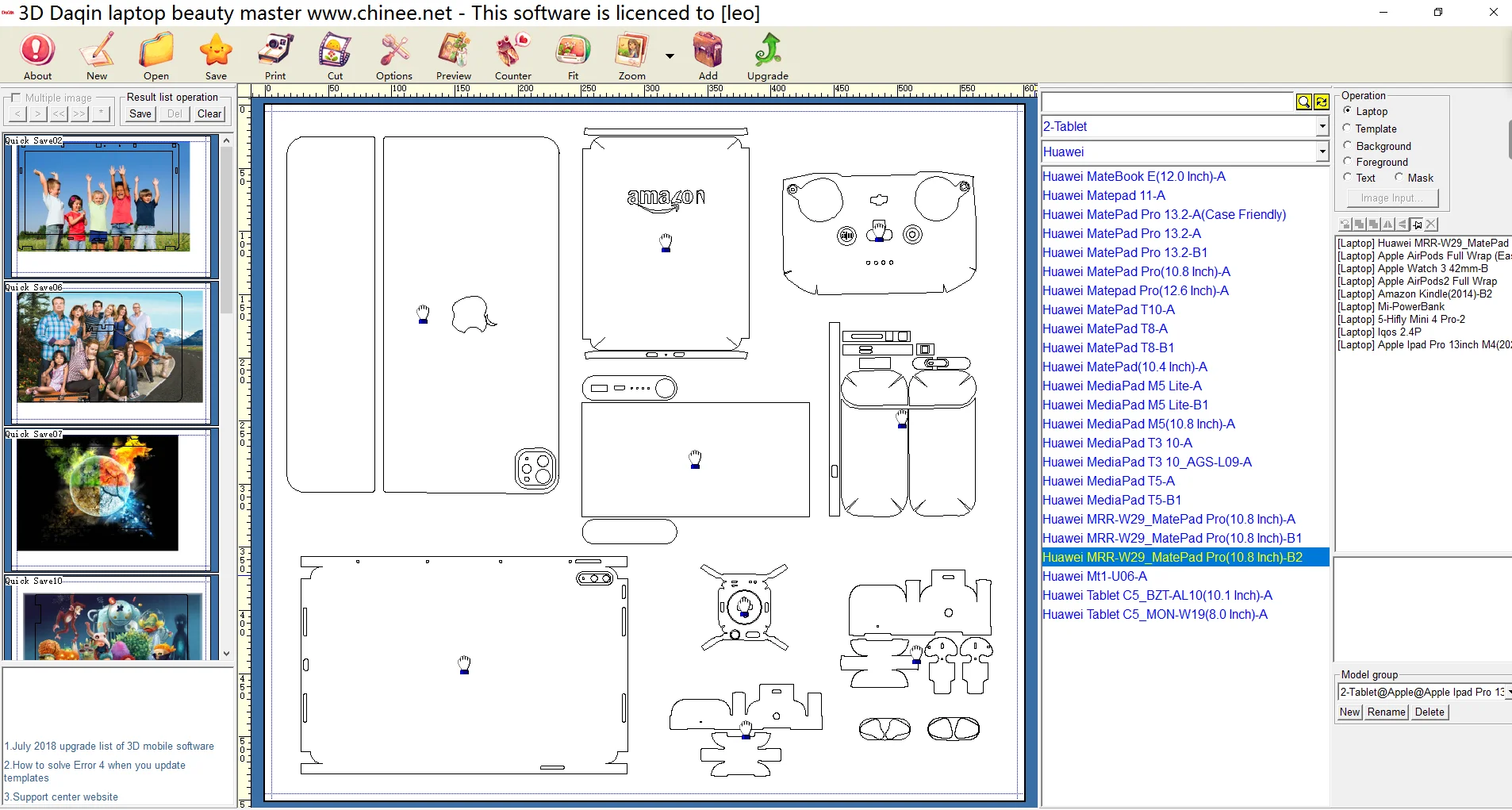1512x810 pixels.
Task: Select the Background operation radio button
Action: pos(1347,146)
